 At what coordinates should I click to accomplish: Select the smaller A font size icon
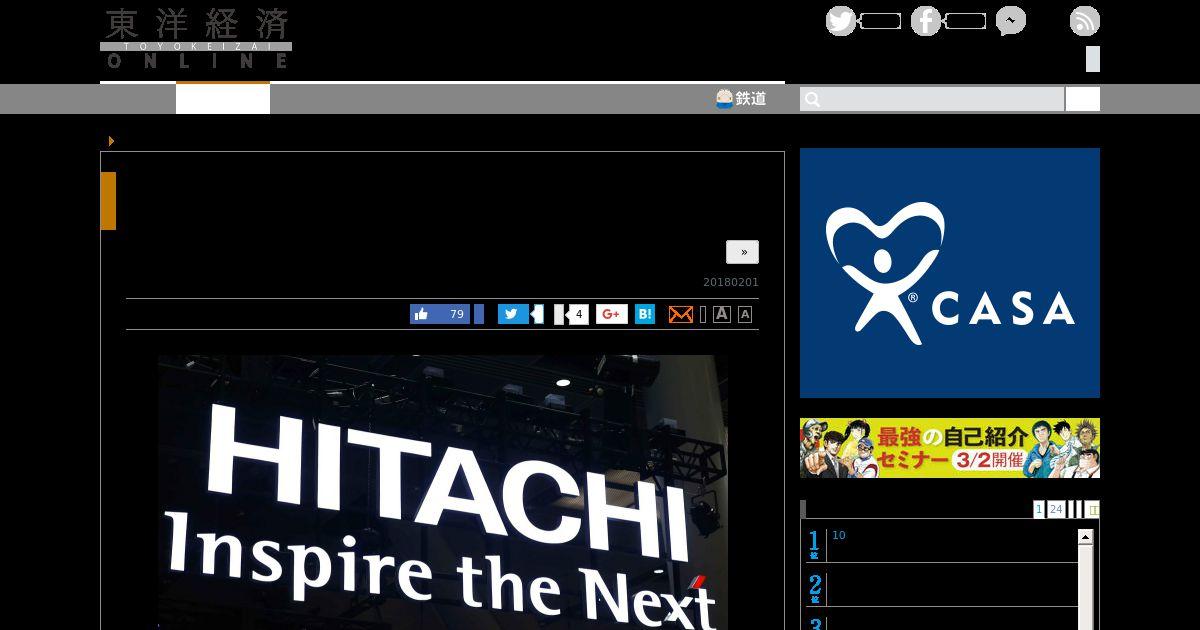coord(745,314)
